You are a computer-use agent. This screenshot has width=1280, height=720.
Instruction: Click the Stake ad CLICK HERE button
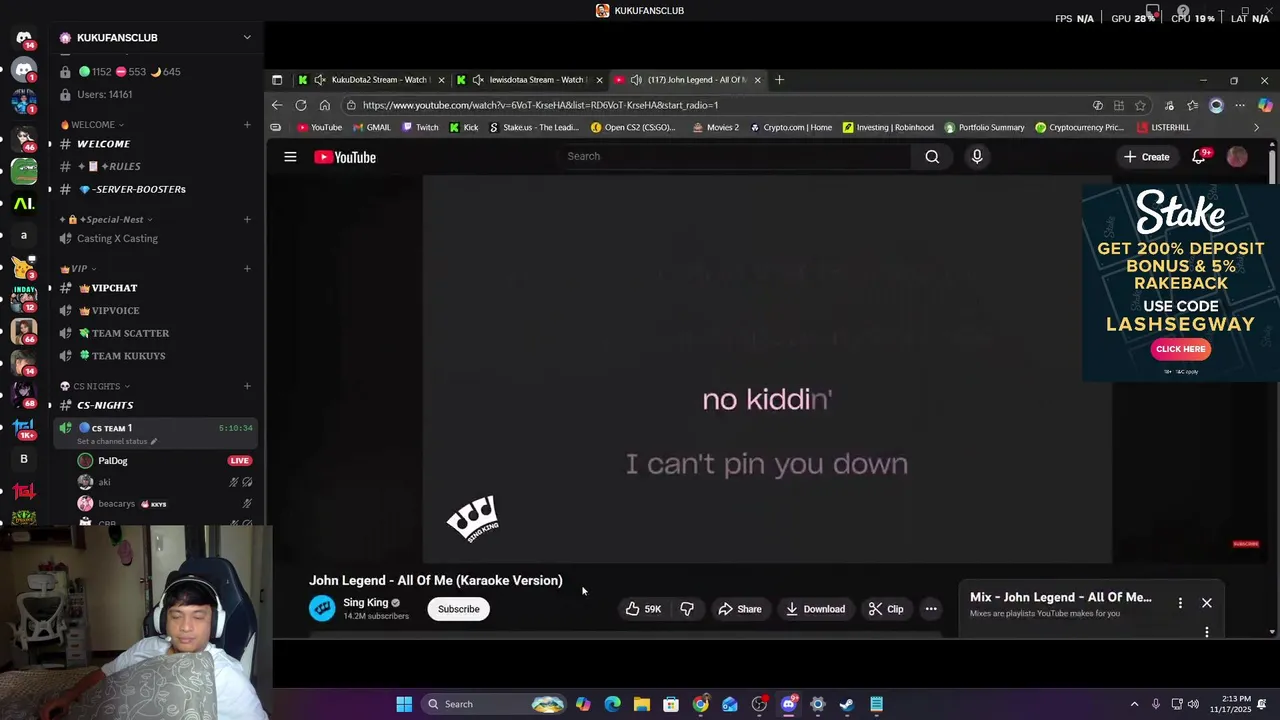click(x=1180, y=349)
